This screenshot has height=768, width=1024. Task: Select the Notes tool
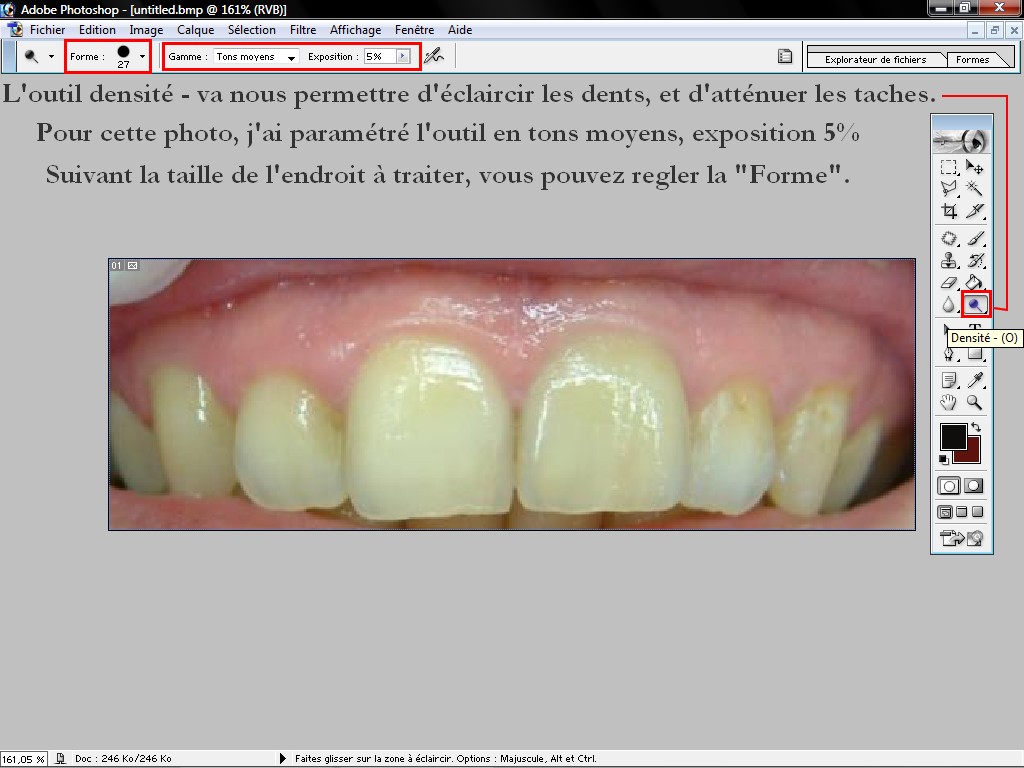pos(949,380)
